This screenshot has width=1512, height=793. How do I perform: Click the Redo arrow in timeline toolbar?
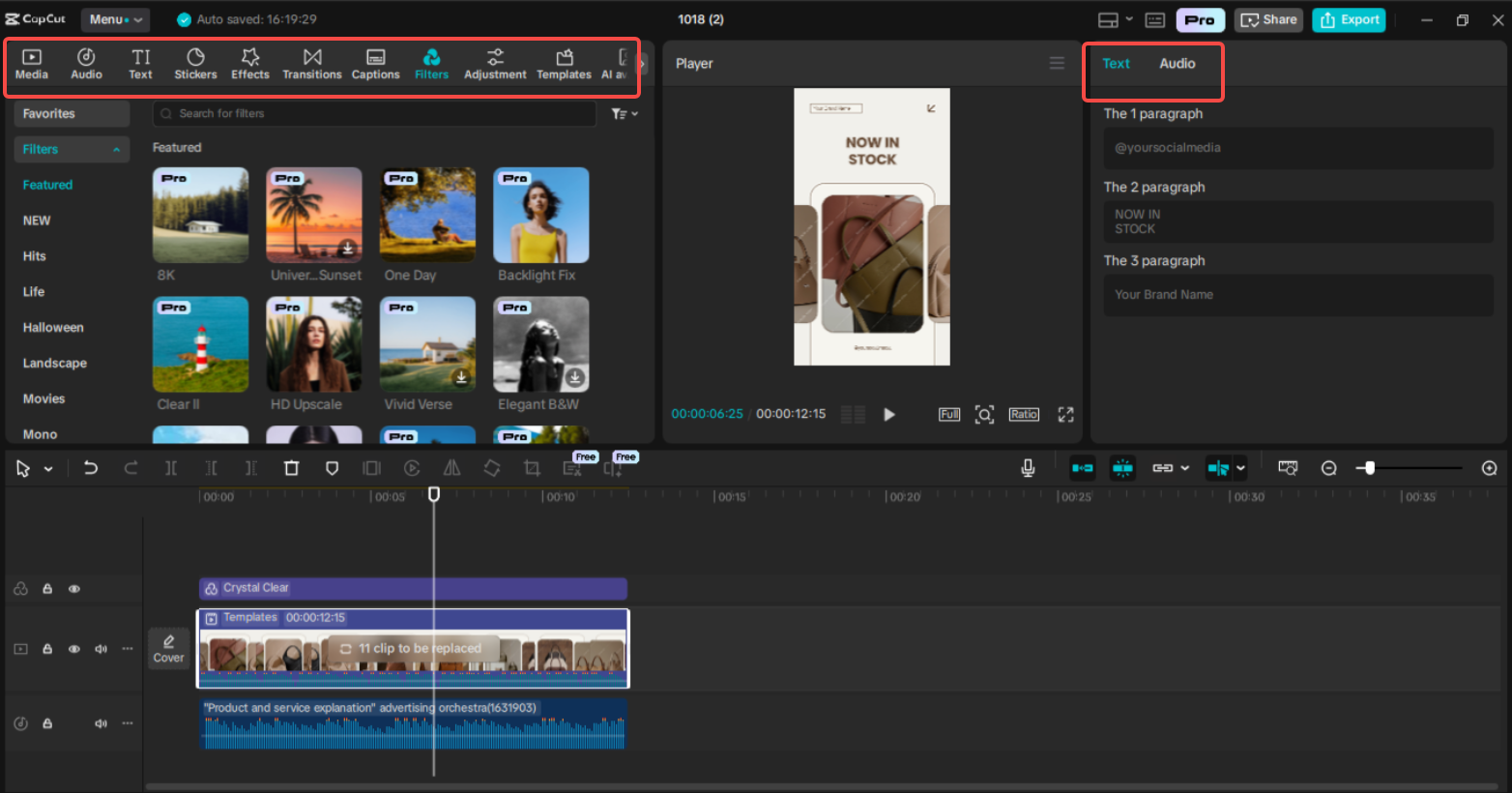[x=131, y=468]
